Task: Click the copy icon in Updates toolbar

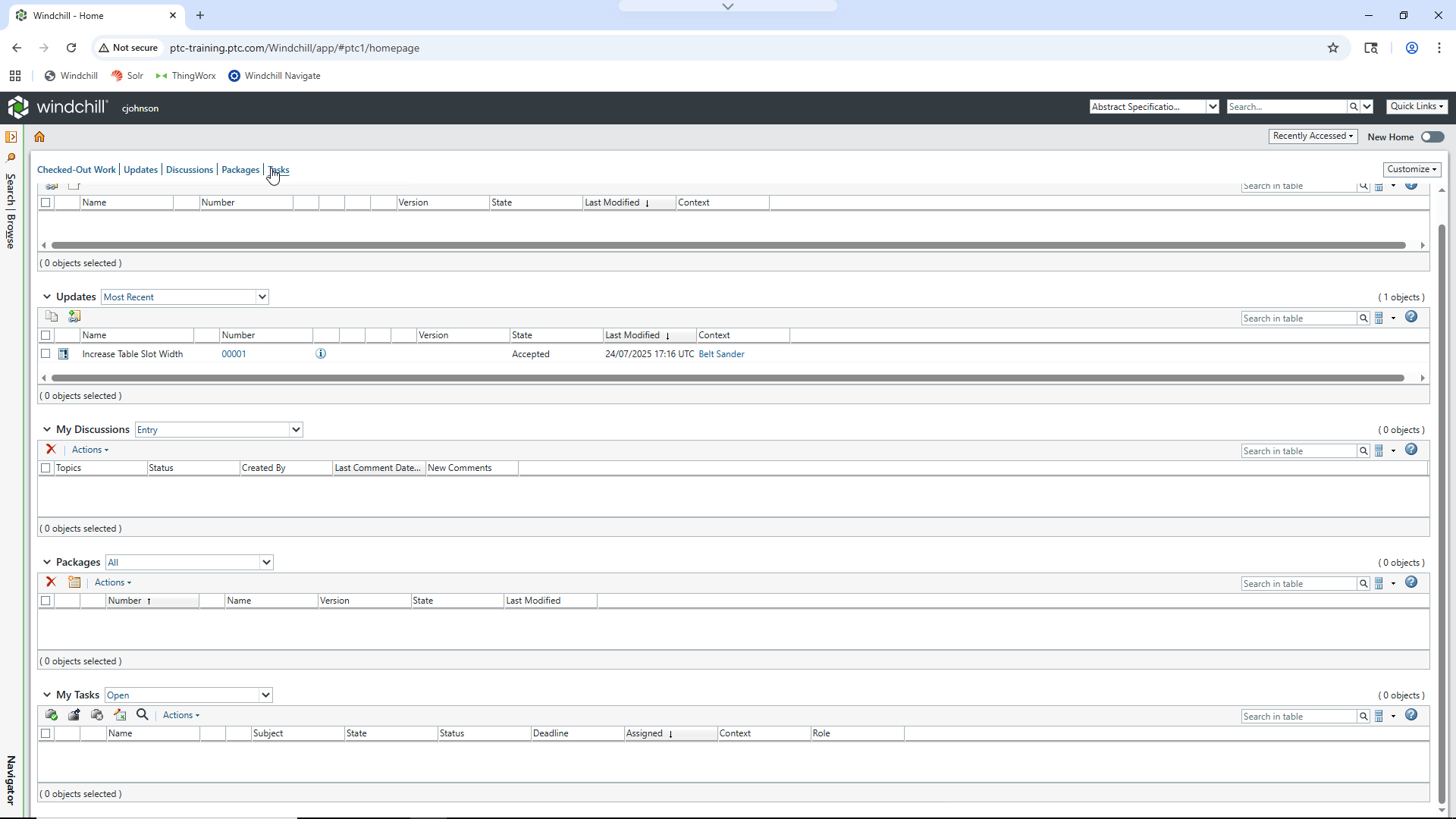Action: click(x=52, y=316)
